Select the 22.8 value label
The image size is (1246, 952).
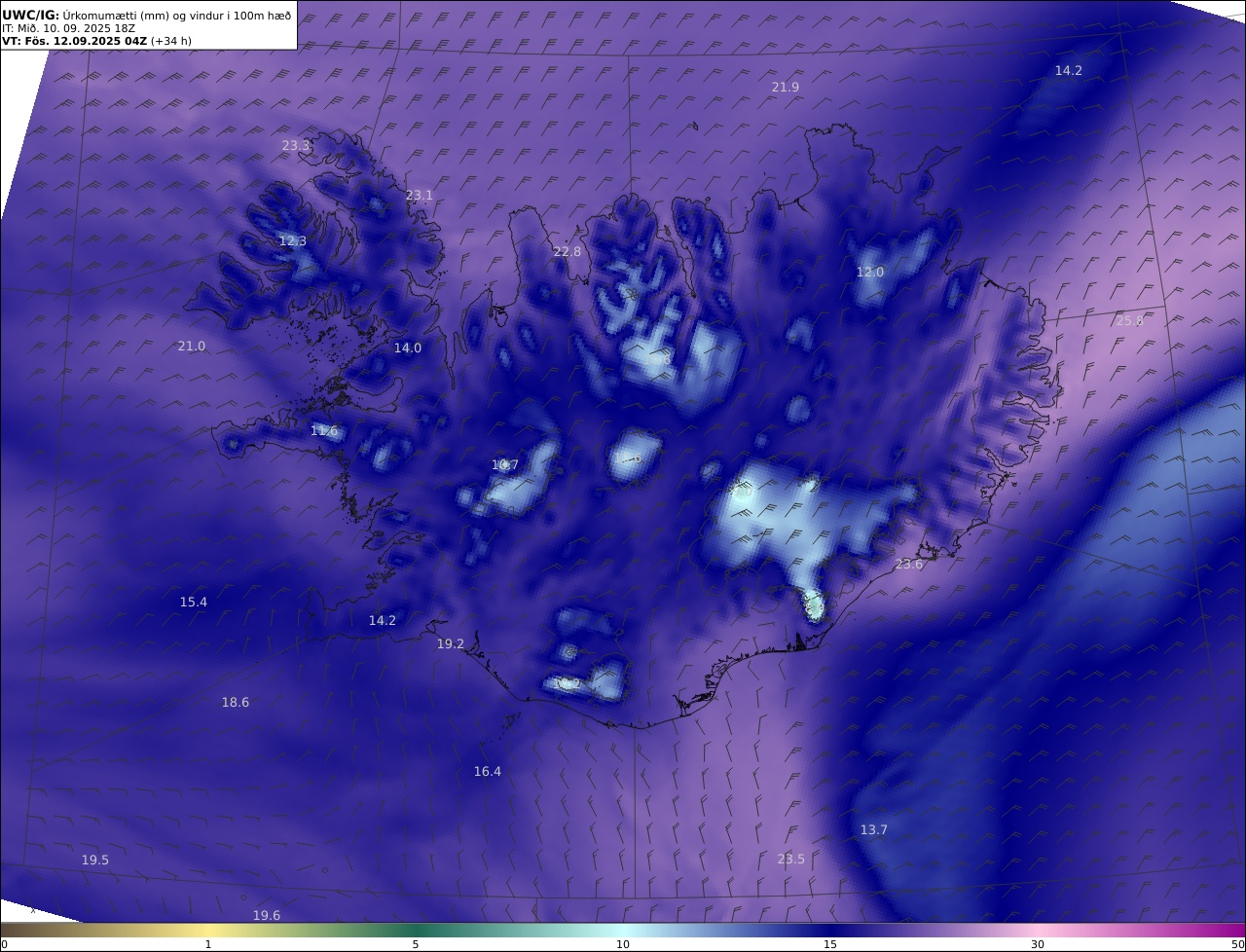pos(568,252)
